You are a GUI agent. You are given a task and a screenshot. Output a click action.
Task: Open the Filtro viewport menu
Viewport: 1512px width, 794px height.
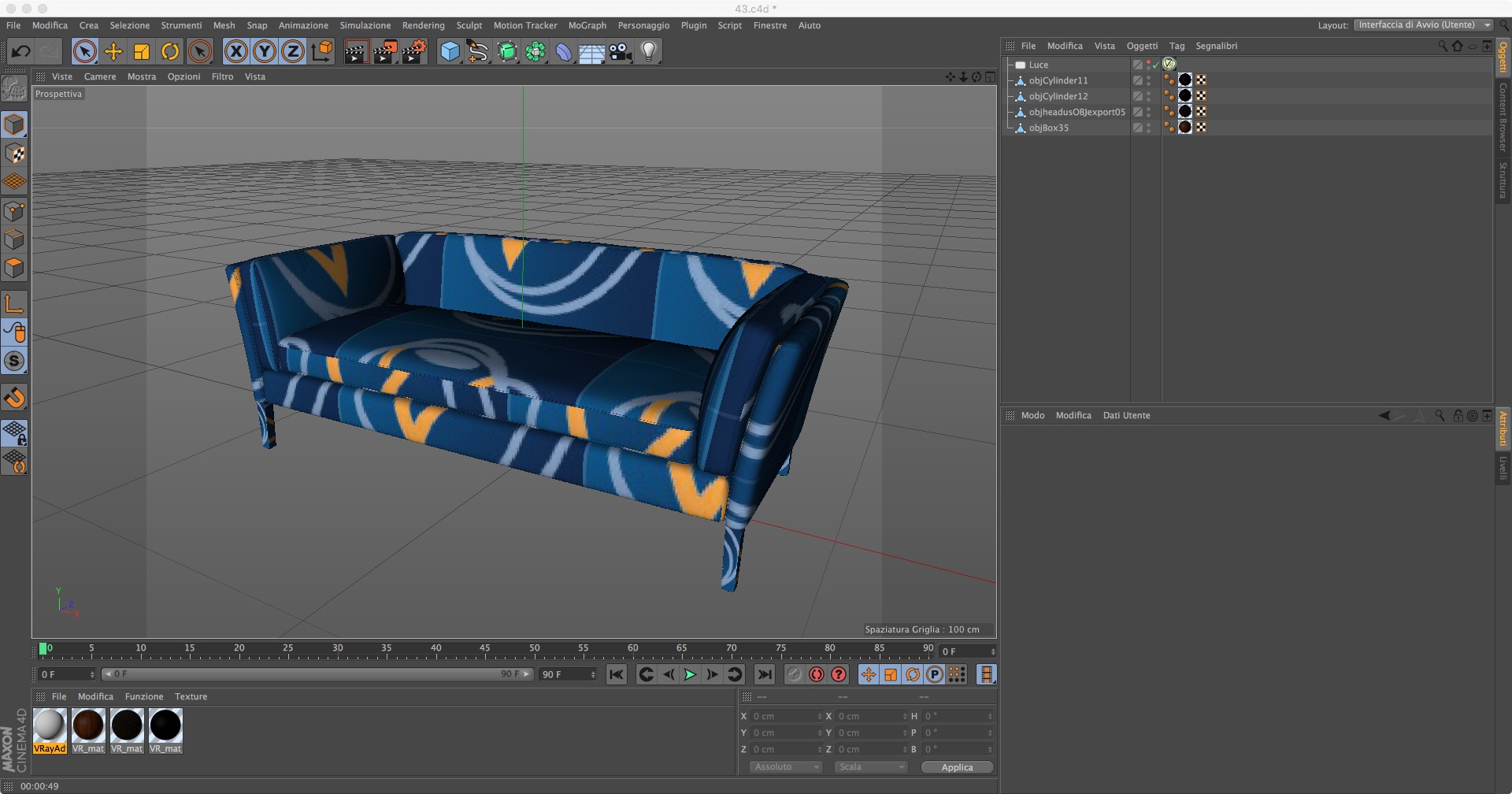(x=222, y=76)
